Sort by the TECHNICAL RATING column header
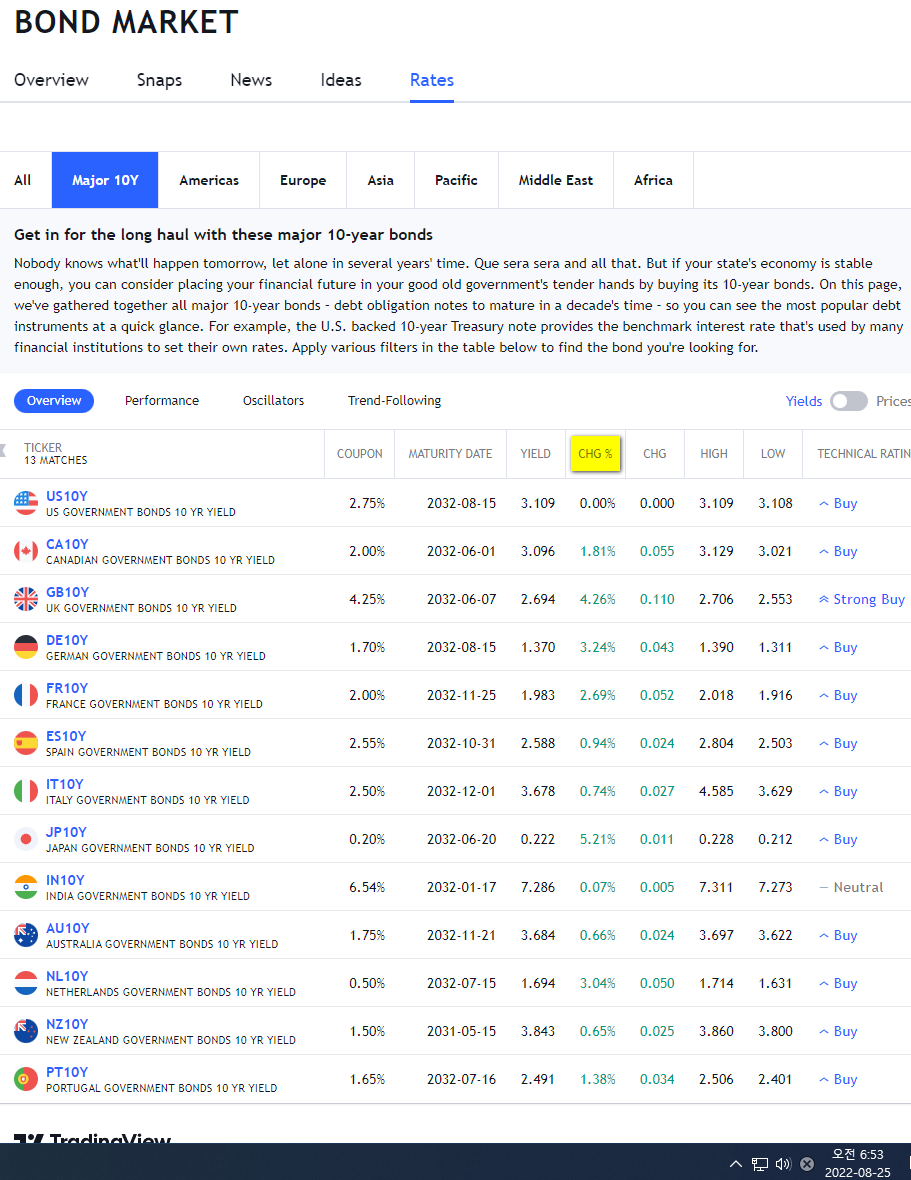The height and width of the screenshot is (1180, 911). pyautogui.click(x=864, y=454)
